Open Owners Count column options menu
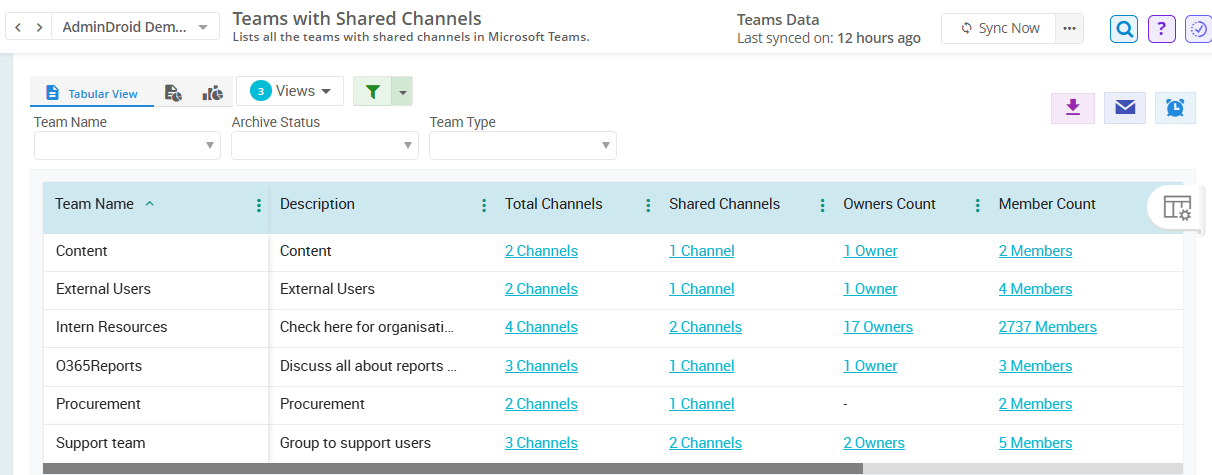The image size is (1212, 475). 977,205
